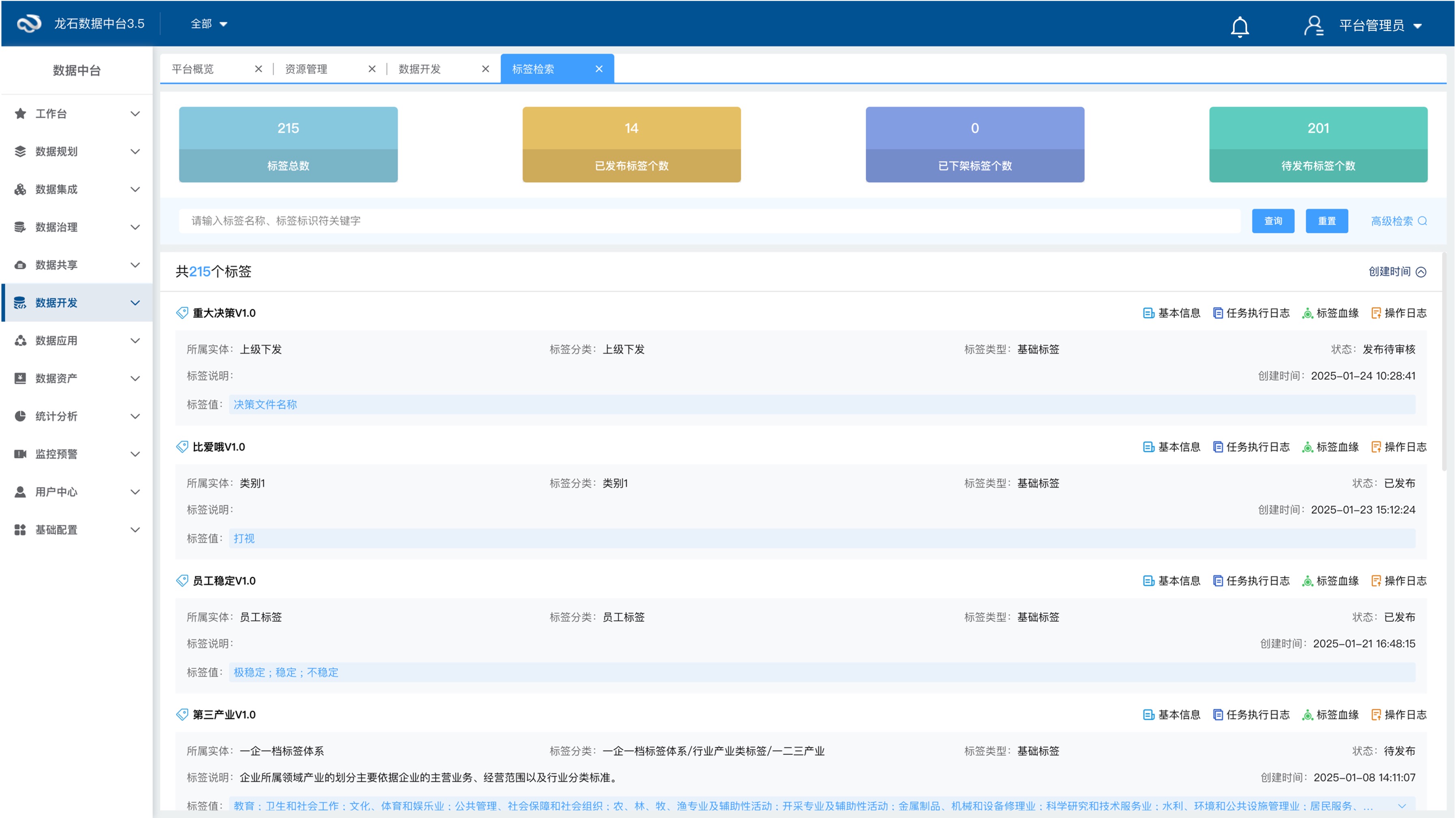This screenshot has height=818, width=1456.
Task: Click the 已下架标签个数 0 card
Action: click(975, 145)
